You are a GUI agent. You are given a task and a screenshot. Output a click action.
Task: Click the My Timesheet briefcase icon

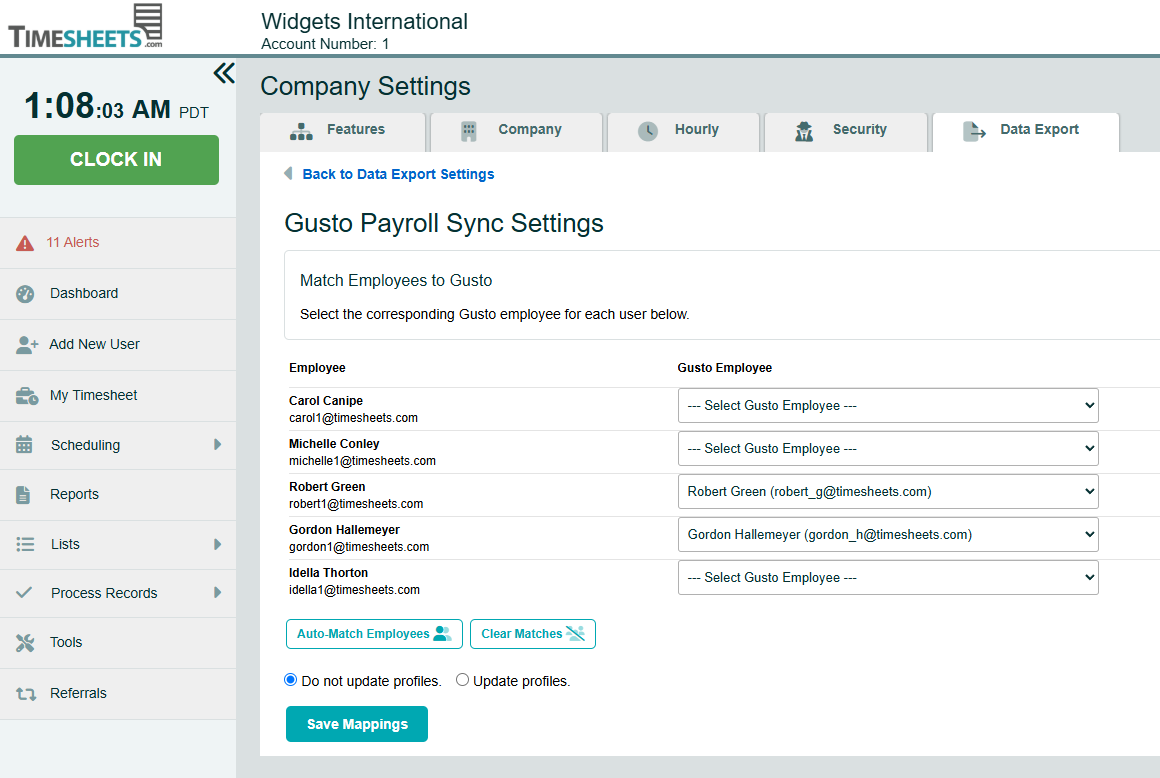point(27,396)
